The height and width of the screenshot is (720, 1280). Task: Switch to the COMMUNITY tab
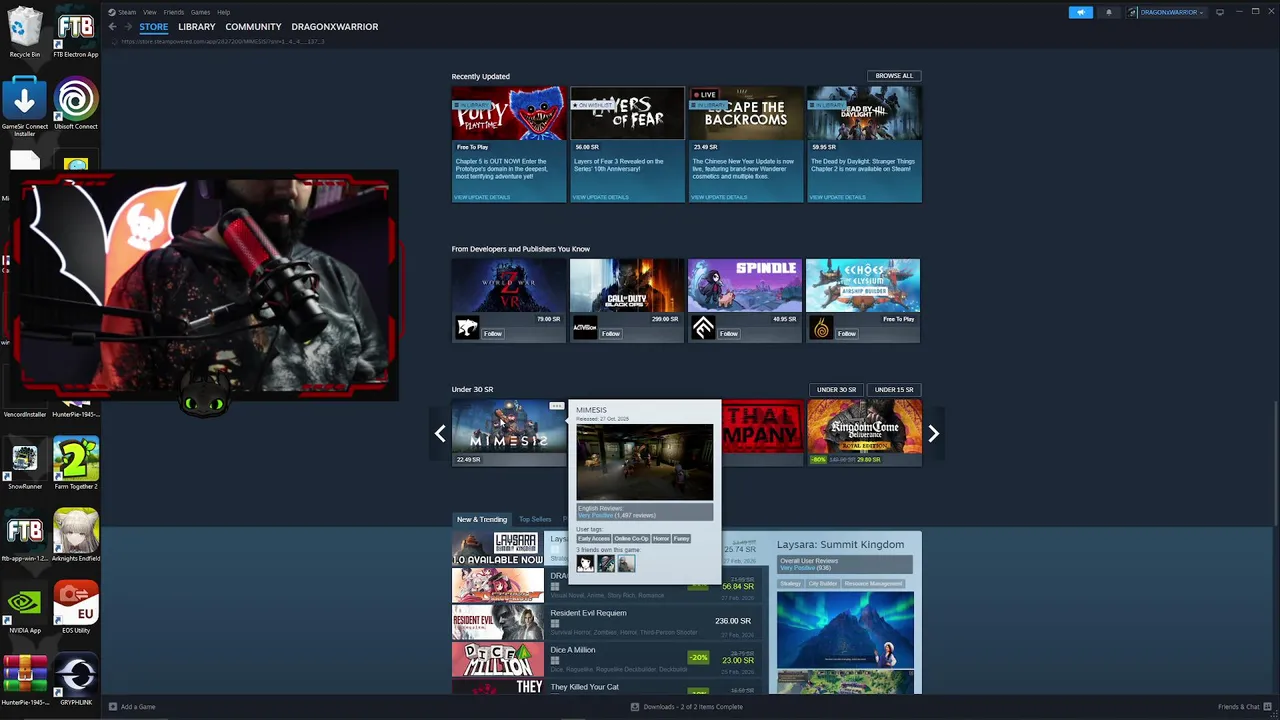253,27
